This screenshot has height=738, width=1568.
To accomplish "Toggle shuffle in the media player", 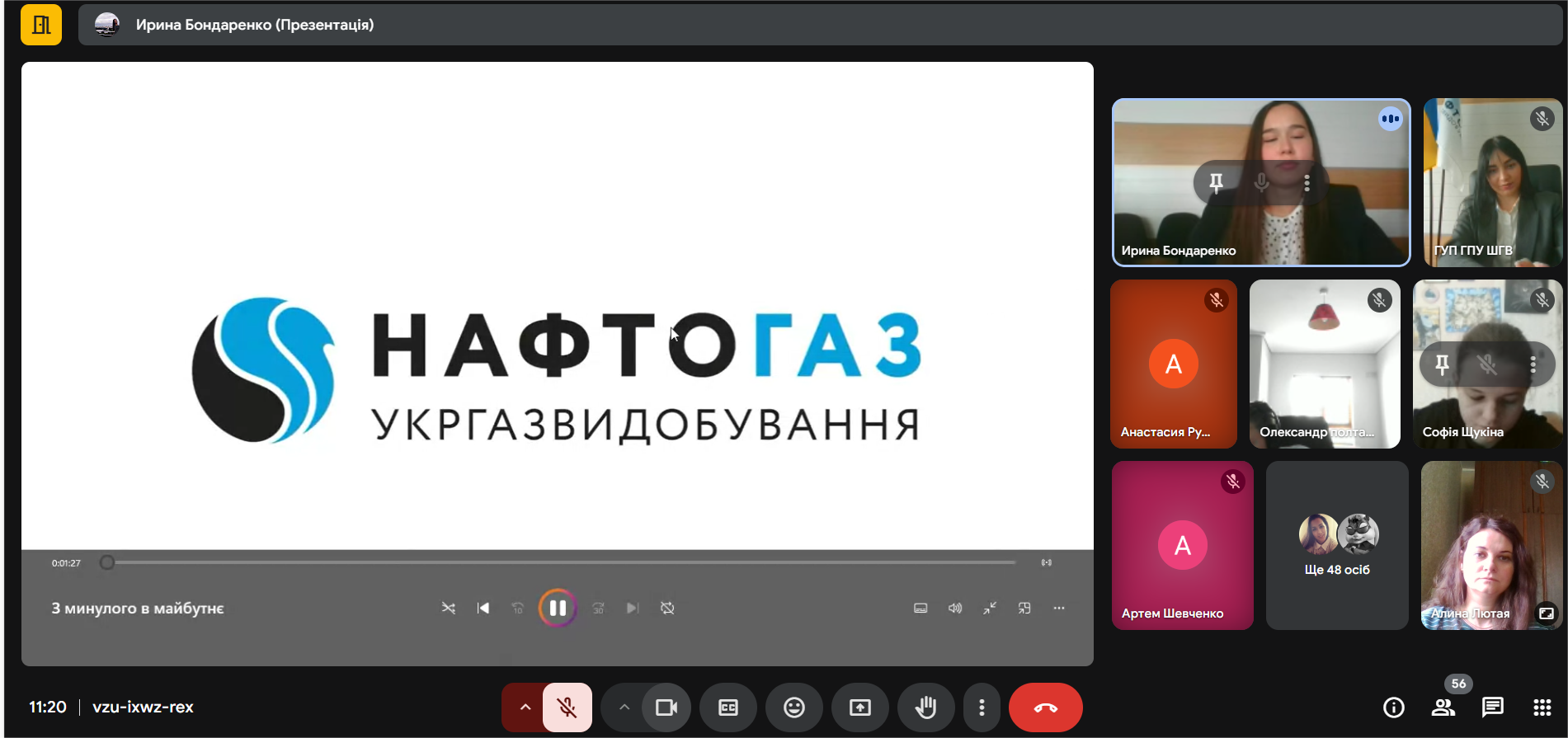I will [449, 609].
